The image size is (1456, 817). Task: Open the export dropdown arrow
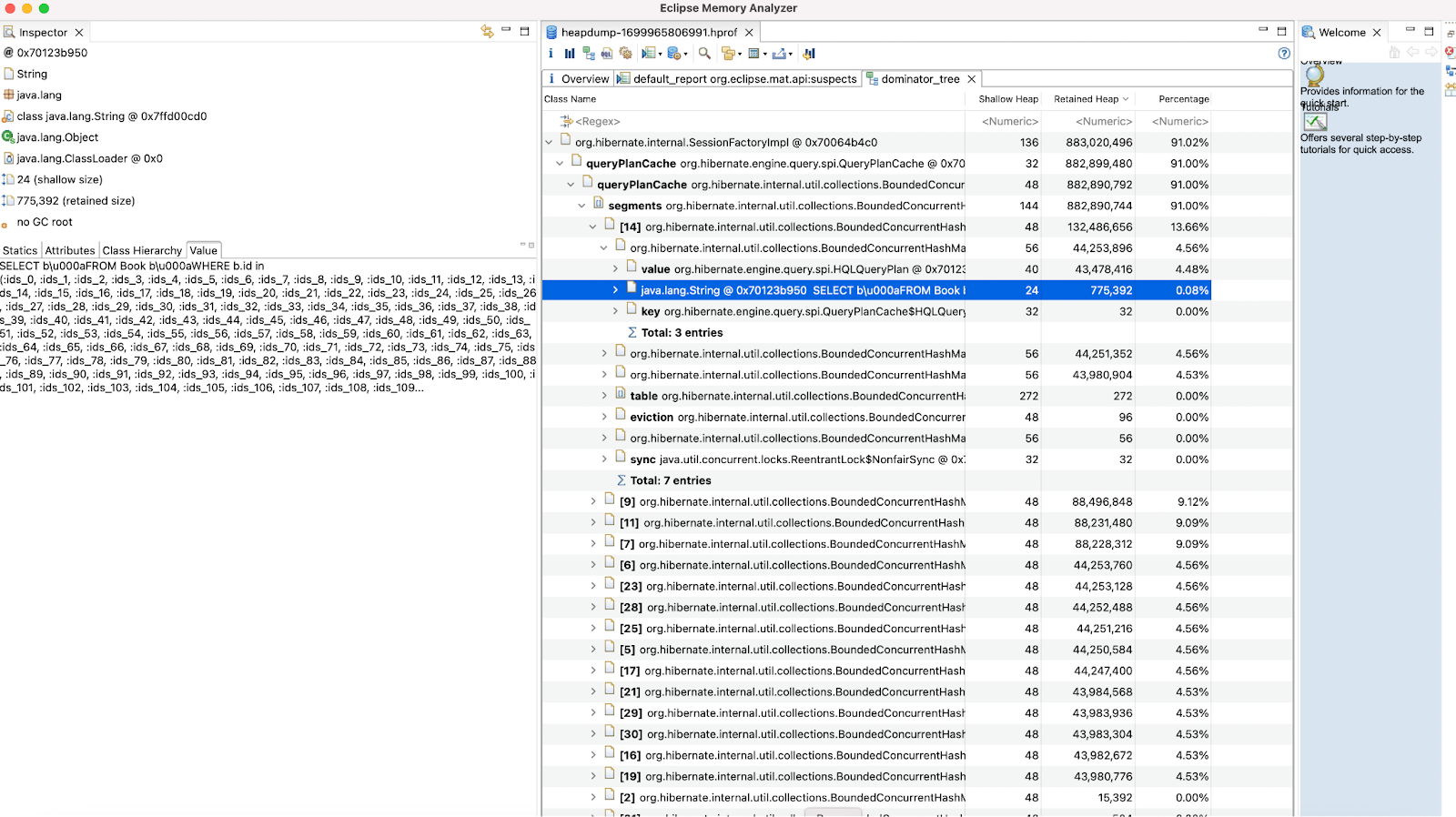791,55
